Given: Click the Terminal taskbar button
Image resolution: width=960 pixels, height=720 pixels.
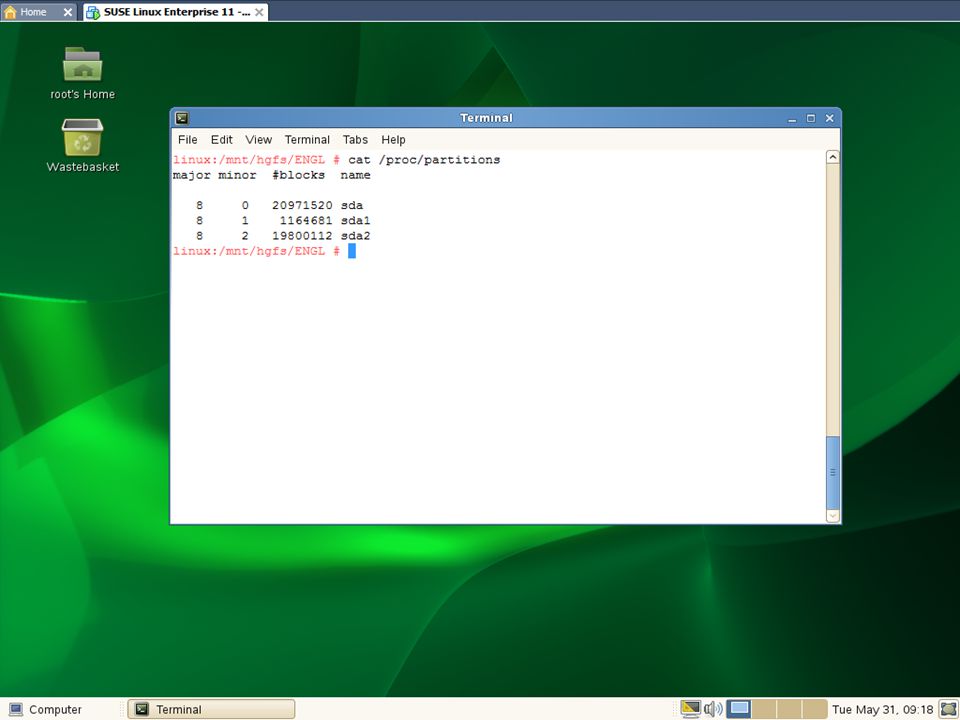Looking at the screenshot, I should [211, 709].
